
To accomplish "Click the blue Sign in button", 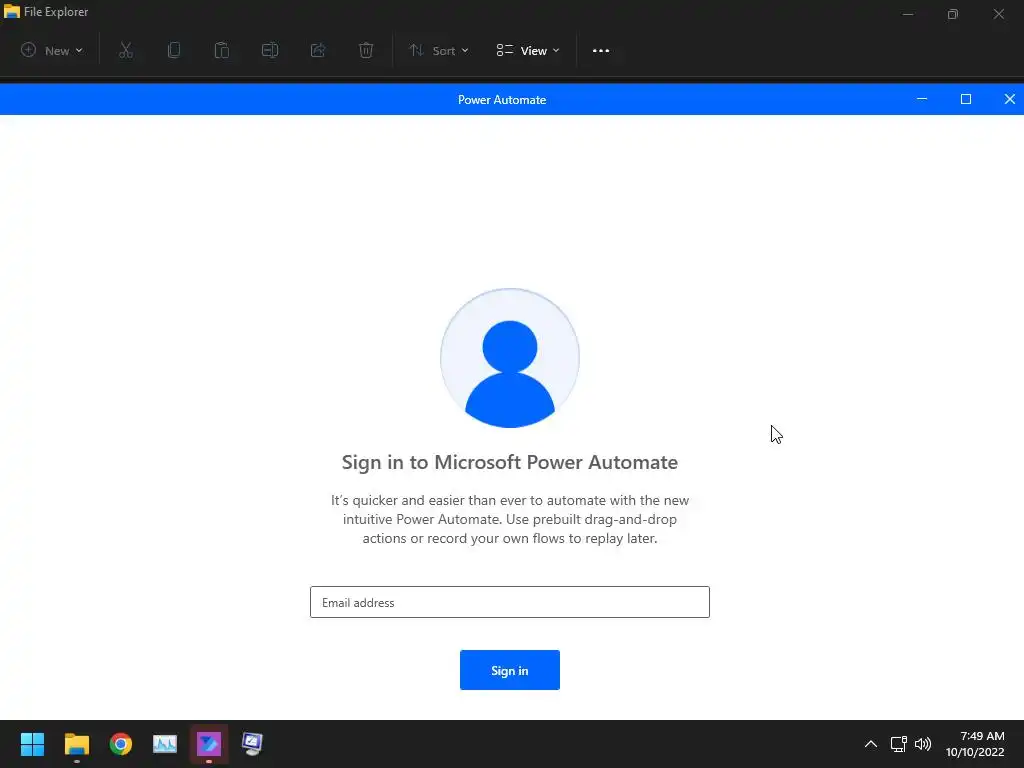I will [509, 670].
